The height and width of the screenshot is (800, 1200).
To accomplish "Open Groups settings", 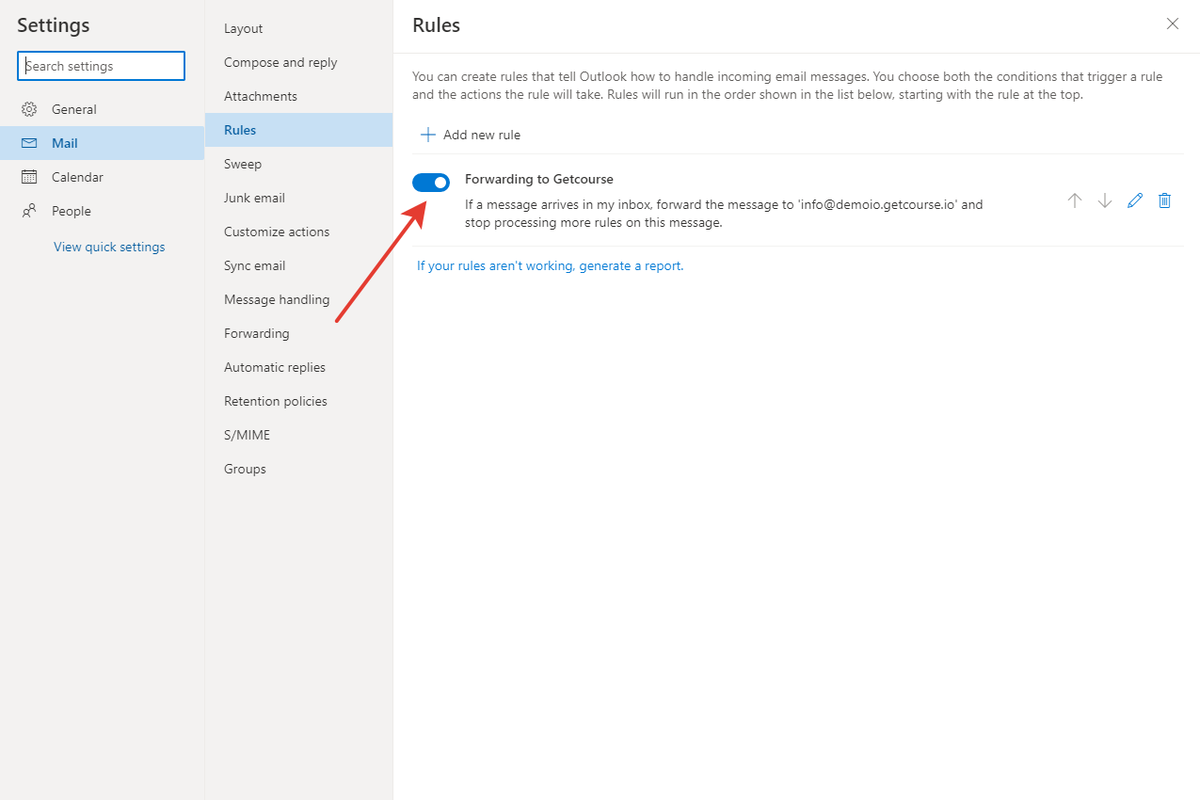I will (x=299, y=469).
